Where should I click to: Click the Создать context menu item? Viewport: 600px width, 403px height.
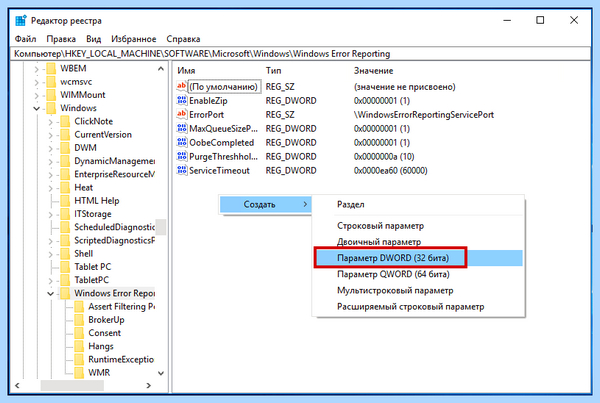coord(266,204)
